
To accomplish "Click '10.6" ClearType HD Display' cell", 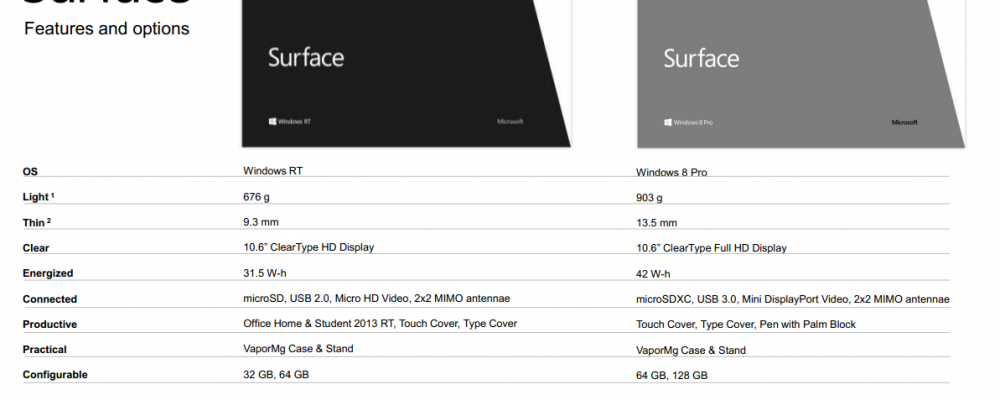I will [309, 247].
